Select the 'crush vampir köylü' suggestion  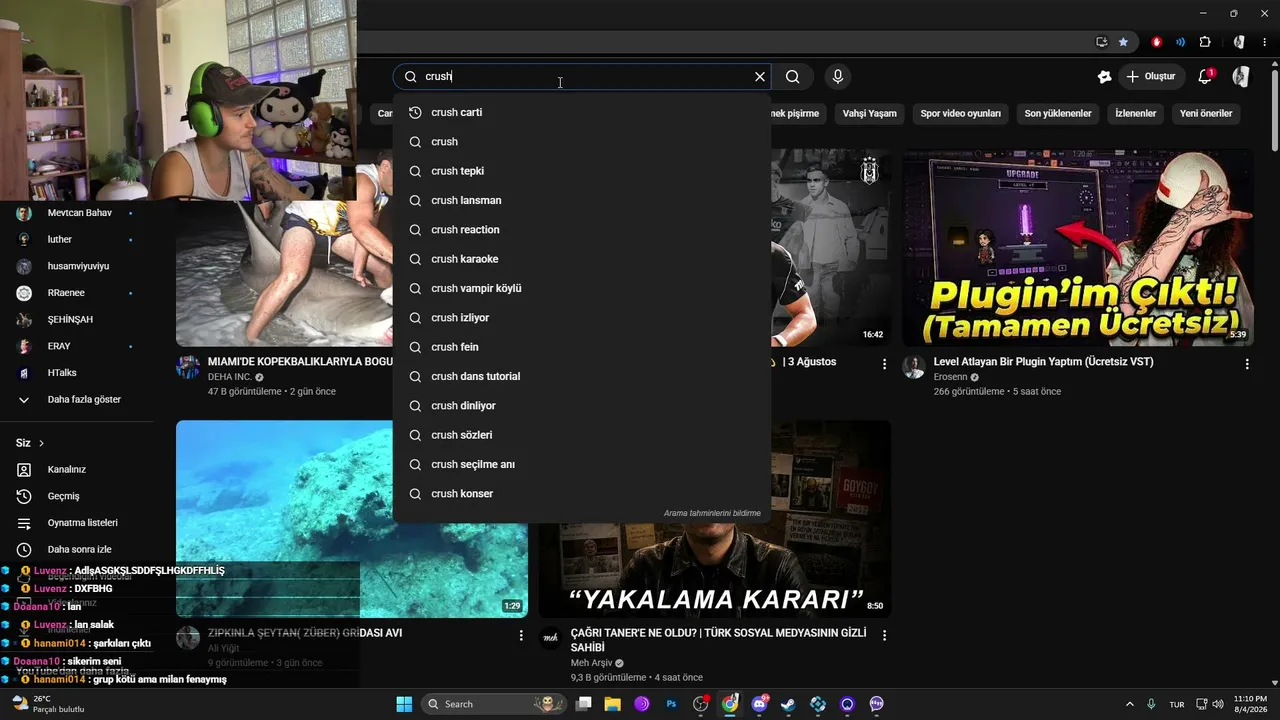(582, 289)
